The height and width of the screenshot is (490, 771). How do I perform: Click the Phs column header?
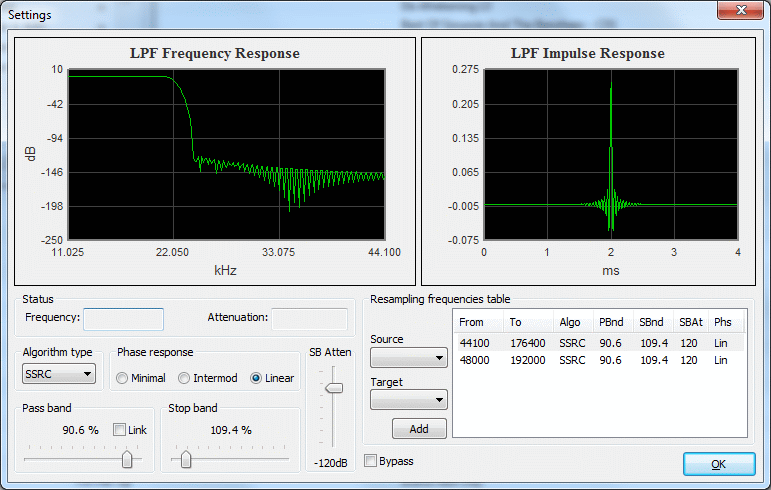[x=726, y=322]
